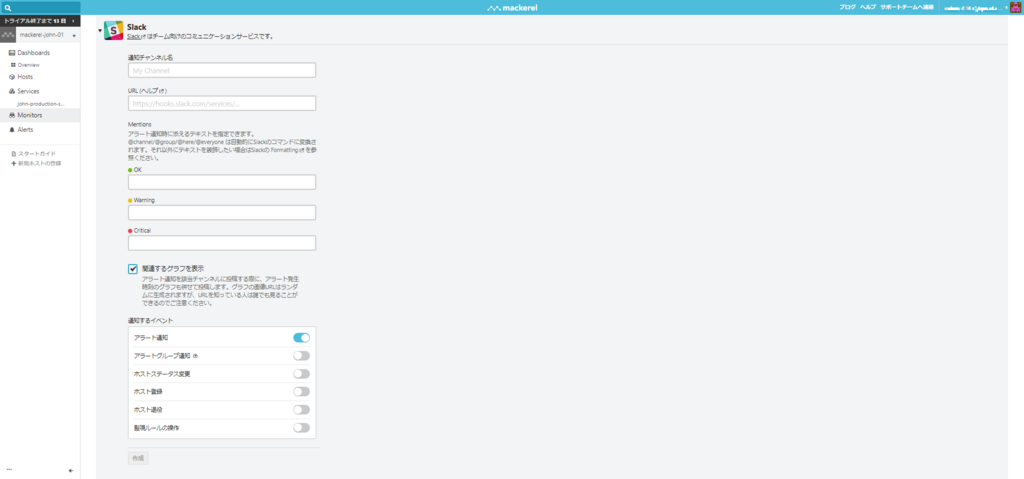Viewport: 1024px width, 479px height.
Task: Focus the OK mention text field
Action: click(222, 182)
